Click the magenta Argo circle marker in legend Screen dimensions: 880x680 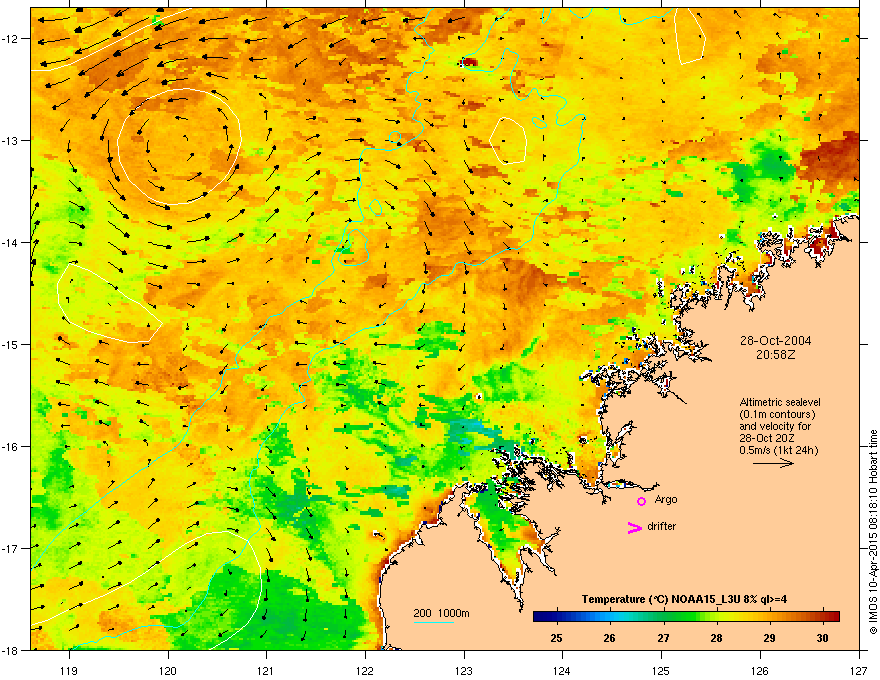point(641,501)
